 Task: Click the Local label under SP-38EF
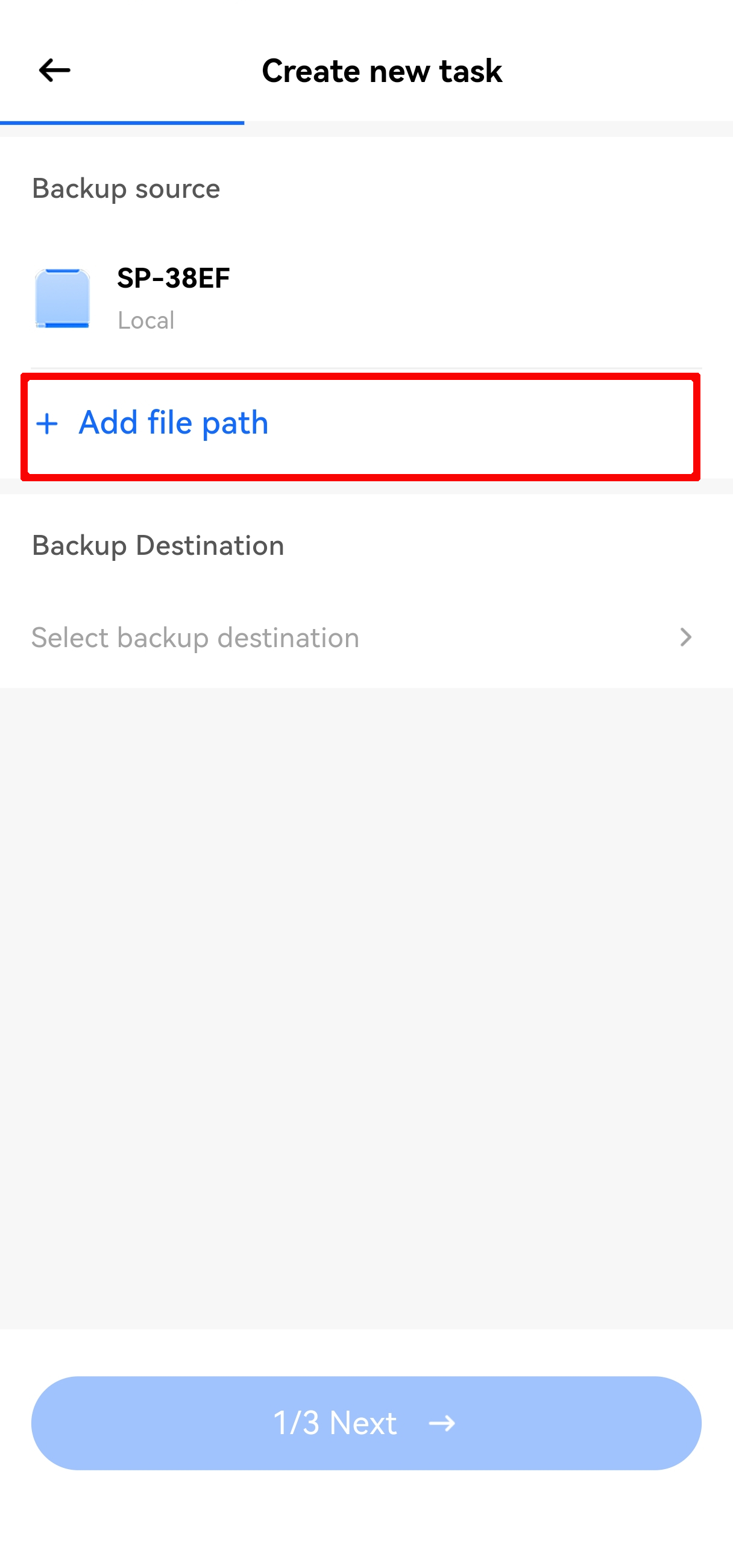coord(146,321)
